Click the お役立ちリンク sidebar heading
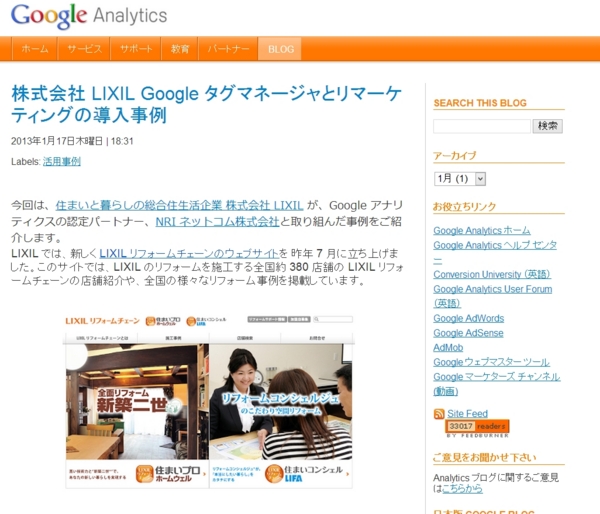This screenshot has height=514, width=600. pyautogui.click(x=465, y=207)
